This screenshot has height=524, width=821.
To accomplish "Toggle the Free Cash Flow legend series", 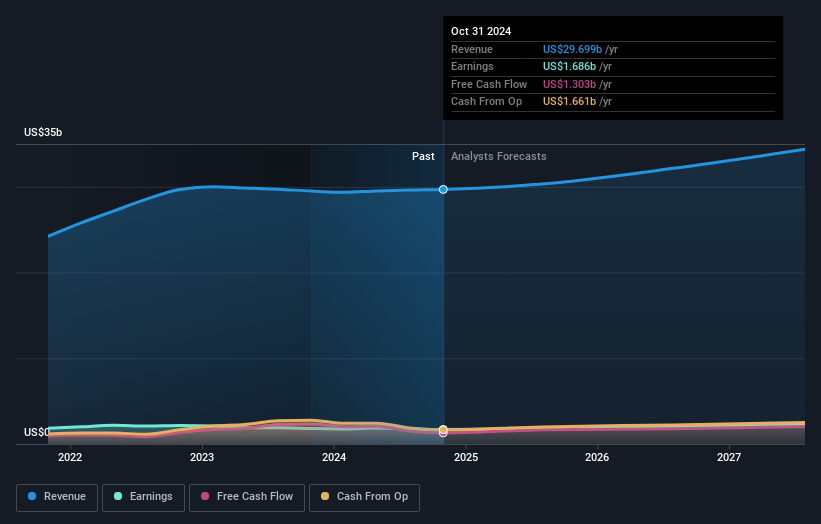I will click(x=247, y=497).
